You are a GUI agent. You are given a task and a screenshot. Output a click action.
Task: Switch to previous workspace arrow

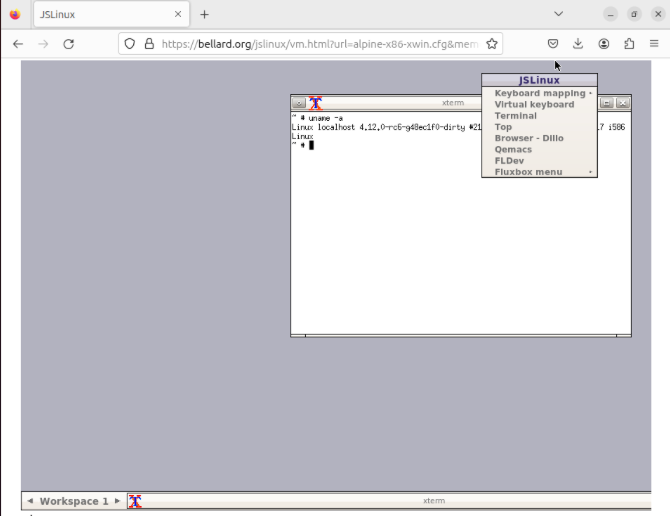[x=30, y=501]
